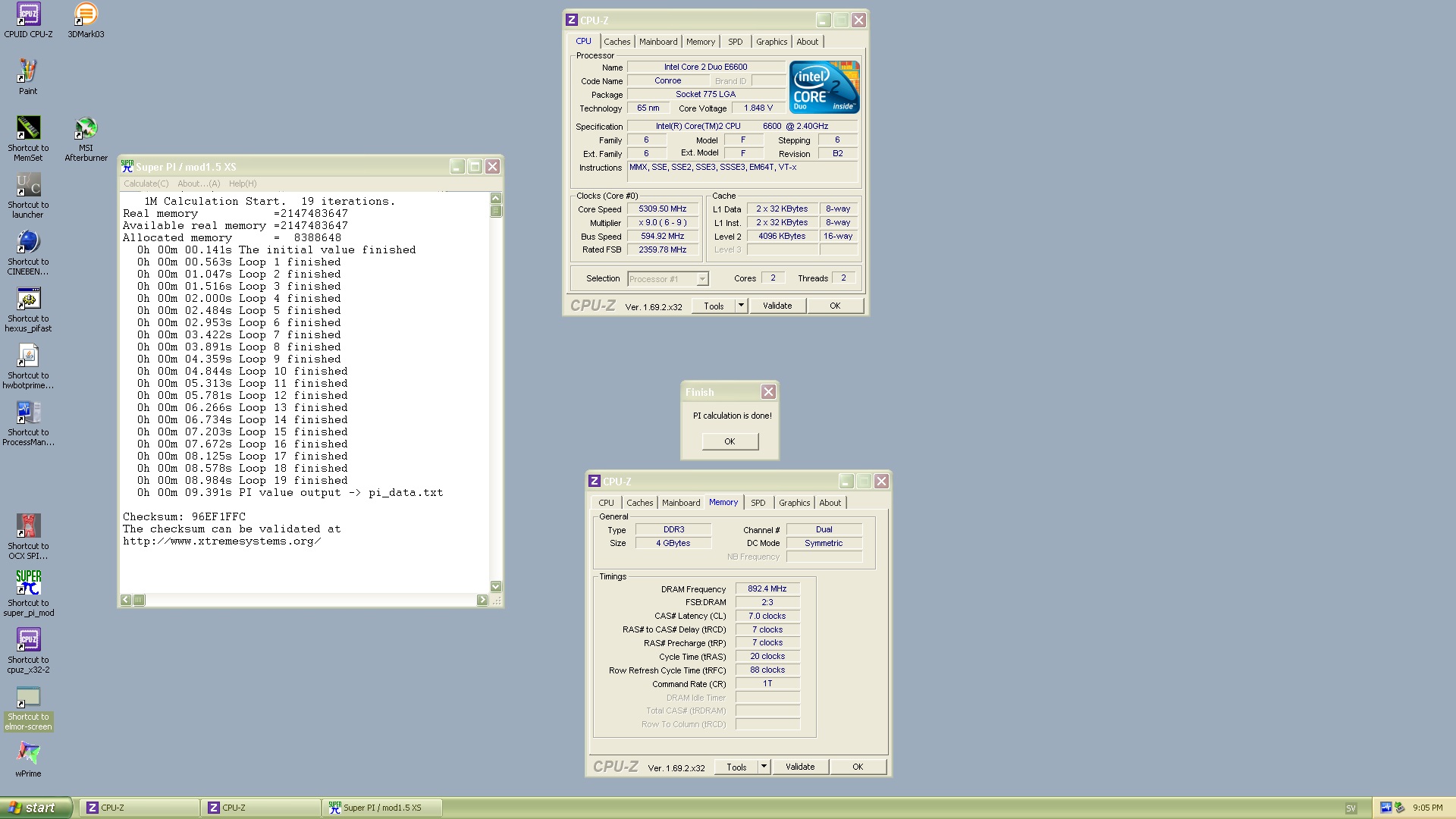The height and width of the screenshot is (819, 1456).
Task: Switch to second CPU-Z taskbar button
Action: click(x=260, y=808)
